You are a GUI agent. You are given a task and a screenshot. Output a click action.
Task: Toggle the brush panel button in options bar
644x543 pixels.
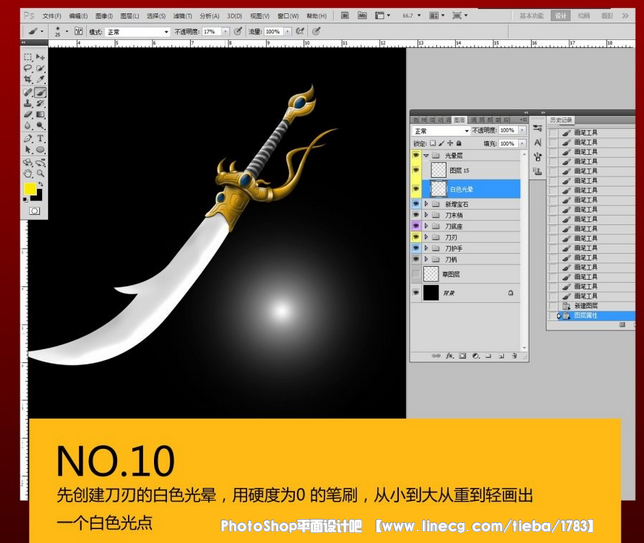[78, 31]
